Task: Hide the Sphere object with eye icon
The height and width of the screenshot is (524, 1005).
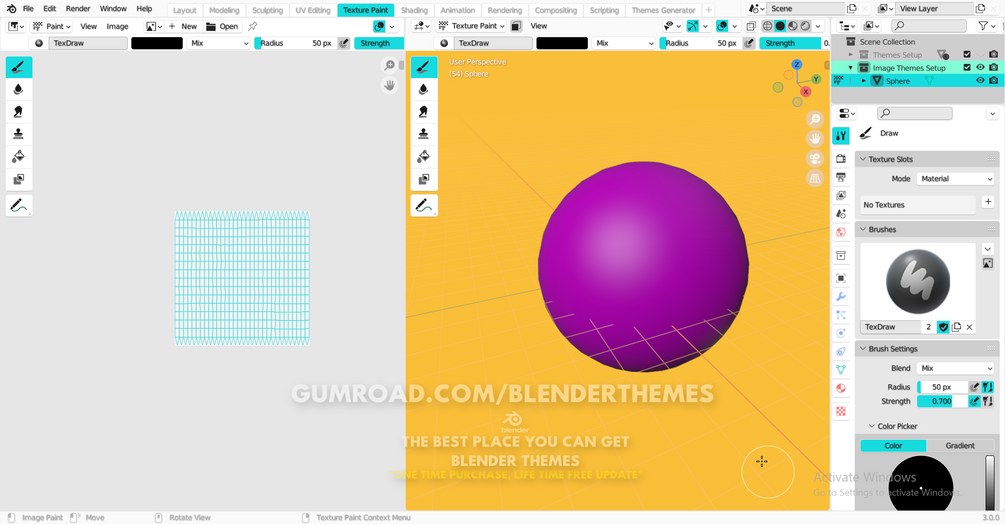Action: coord(980,81)
